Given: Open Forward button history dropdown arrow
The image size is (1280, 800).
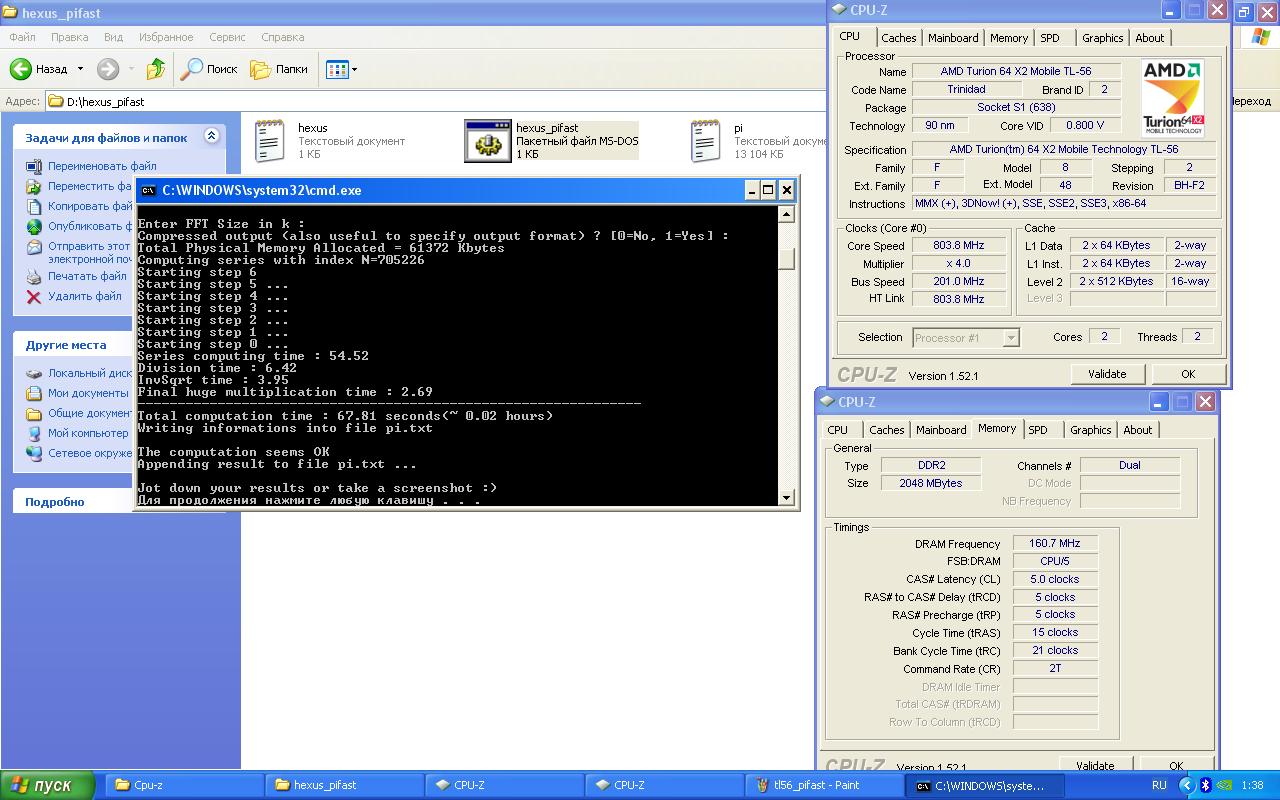Looking at the screenshot, I should [130, 70].
